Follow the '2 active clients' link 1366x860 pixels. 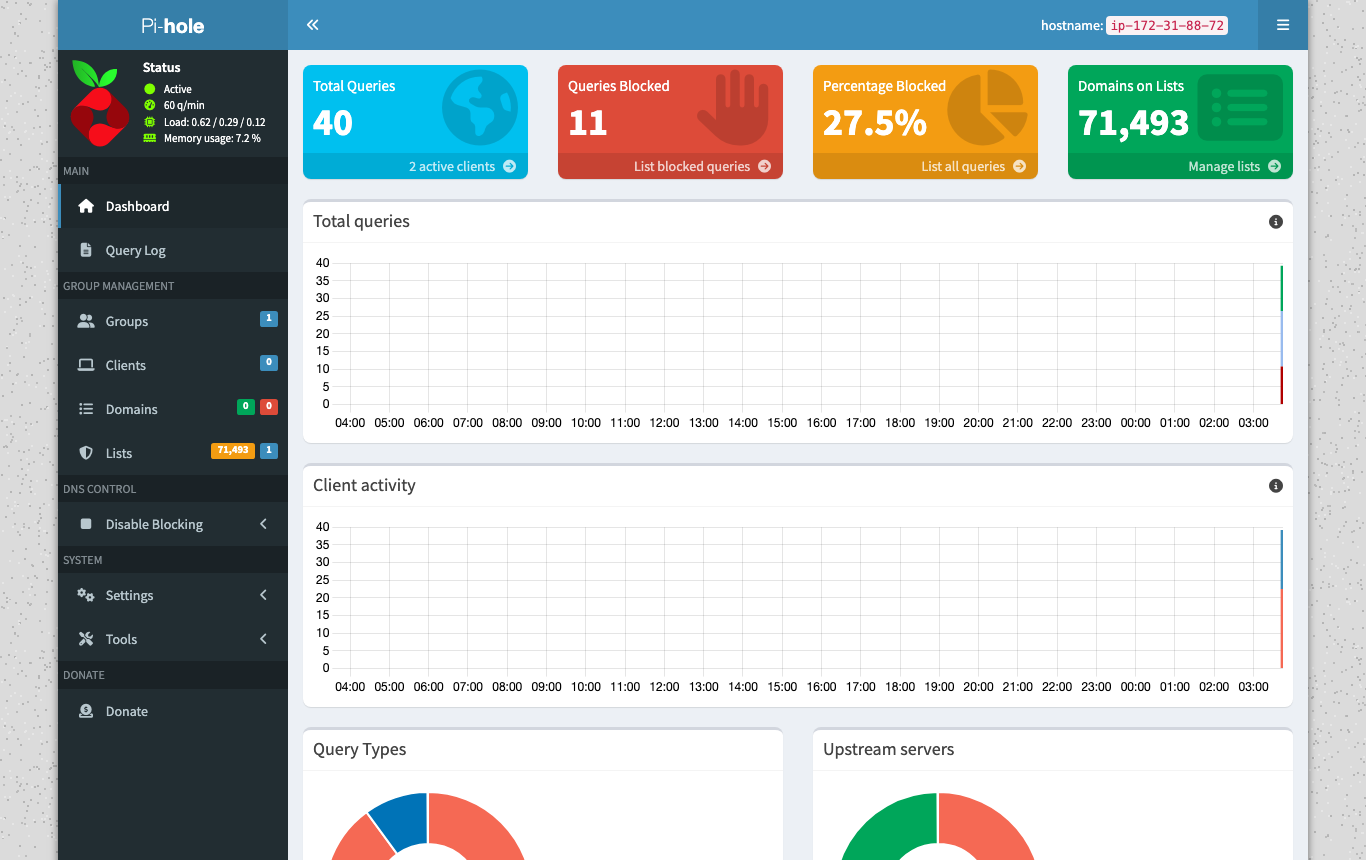415,166
